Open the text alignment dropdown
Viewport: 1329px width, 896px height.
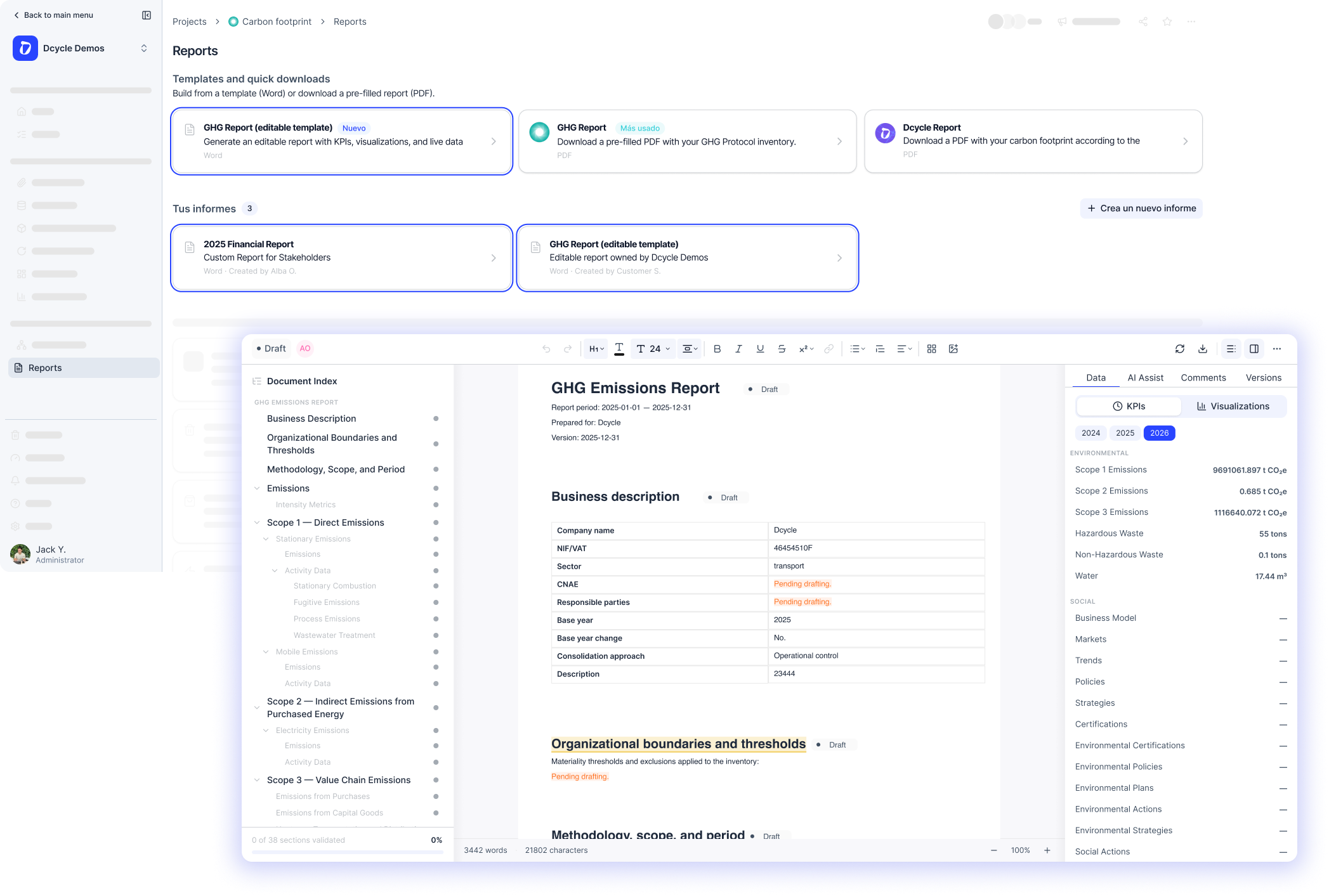(x=904, y=349)
